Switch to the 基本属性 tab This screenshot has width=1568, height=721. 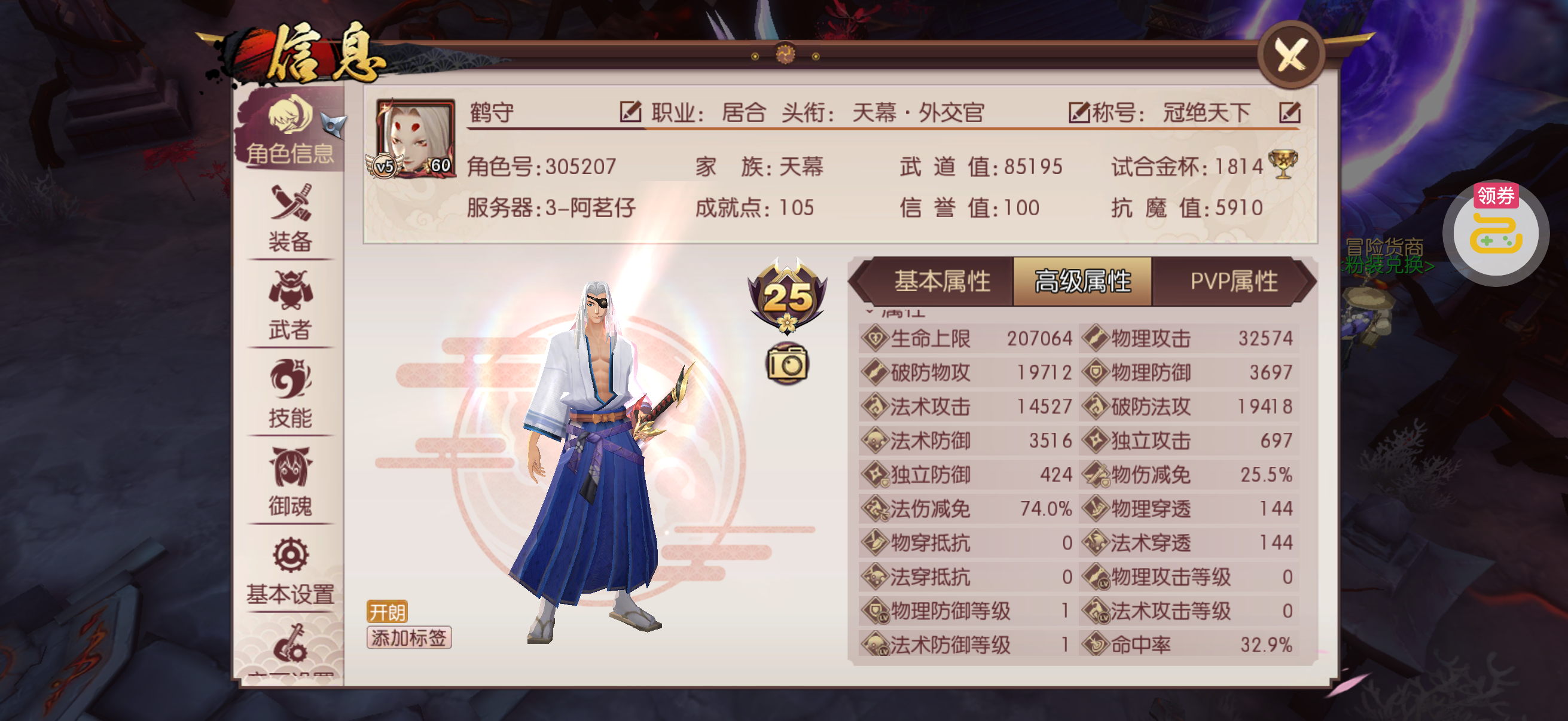pyautogui.click(x=941, y=281)
